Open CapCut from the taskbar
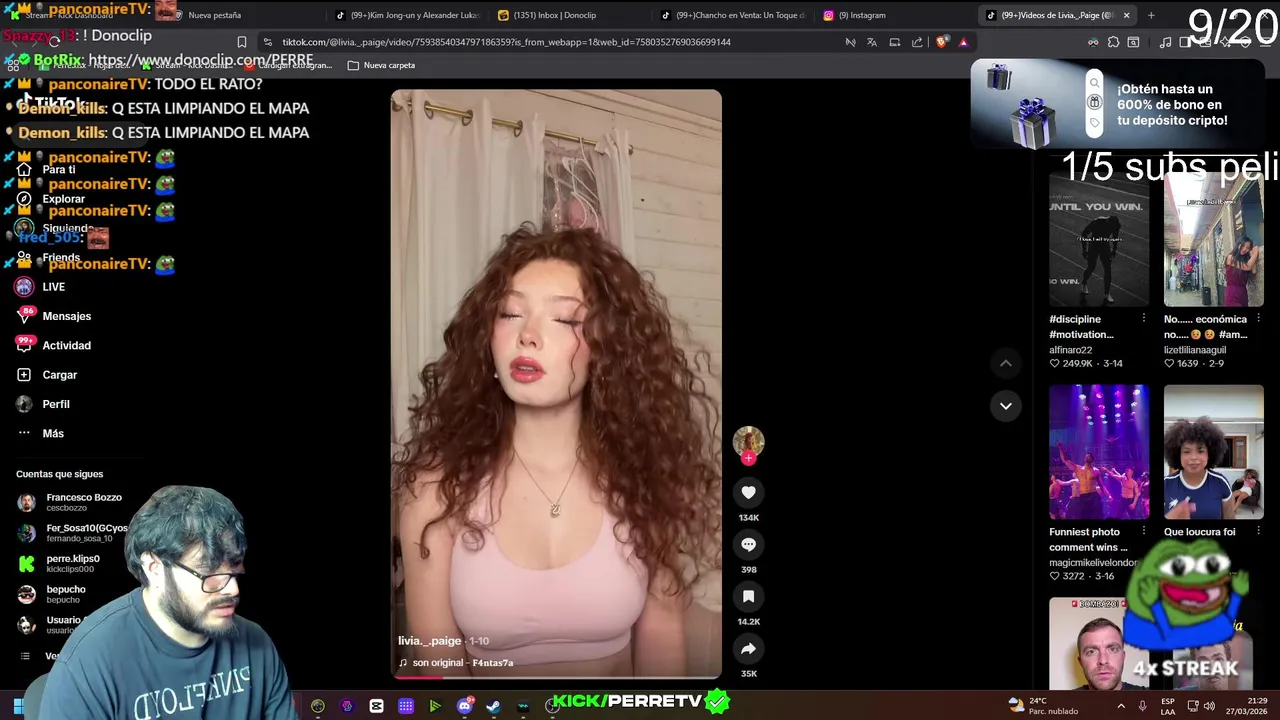 click(376, 706)
